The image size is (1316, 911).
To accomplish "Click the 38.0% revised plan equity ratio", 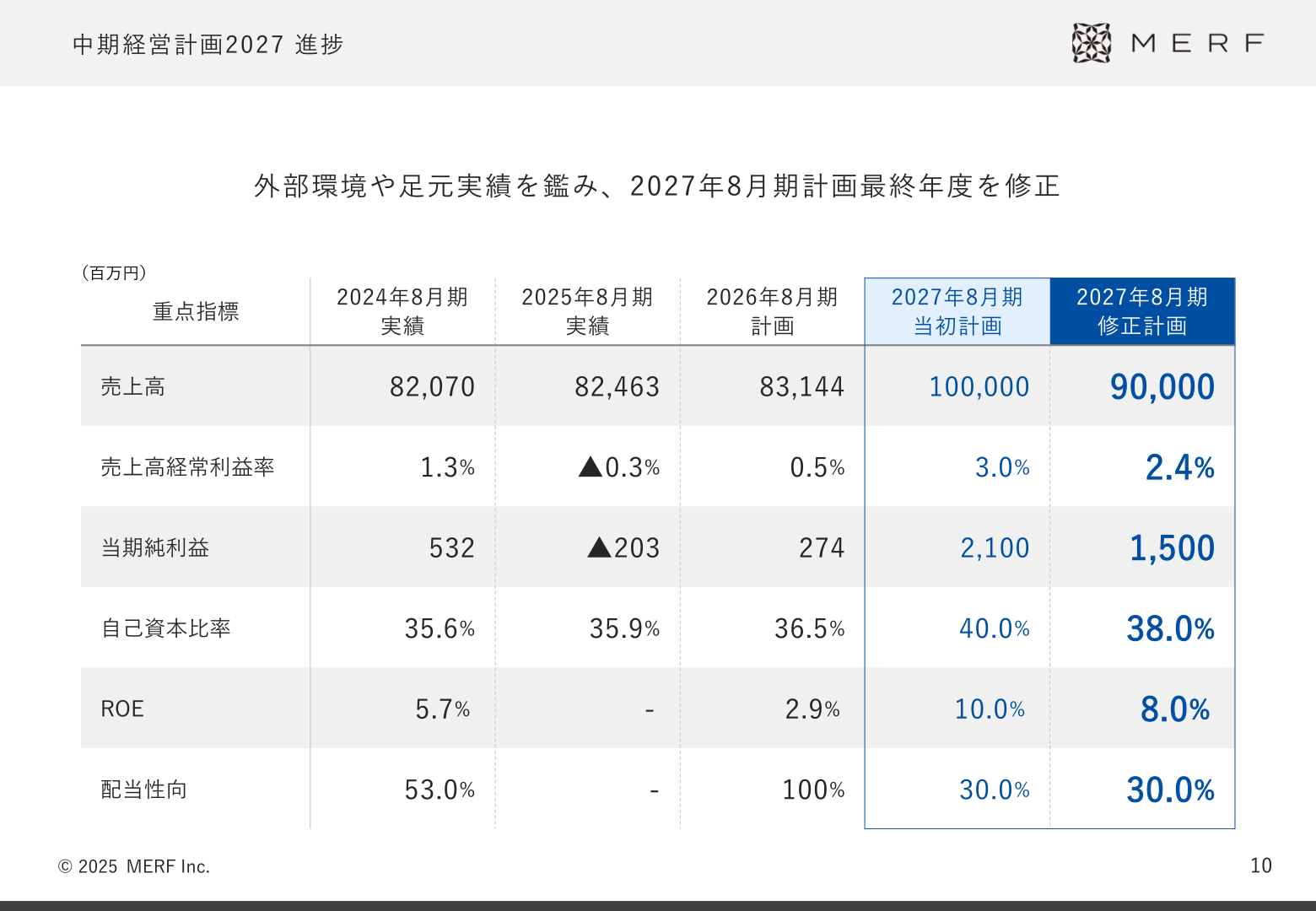I will (1170, 628).
